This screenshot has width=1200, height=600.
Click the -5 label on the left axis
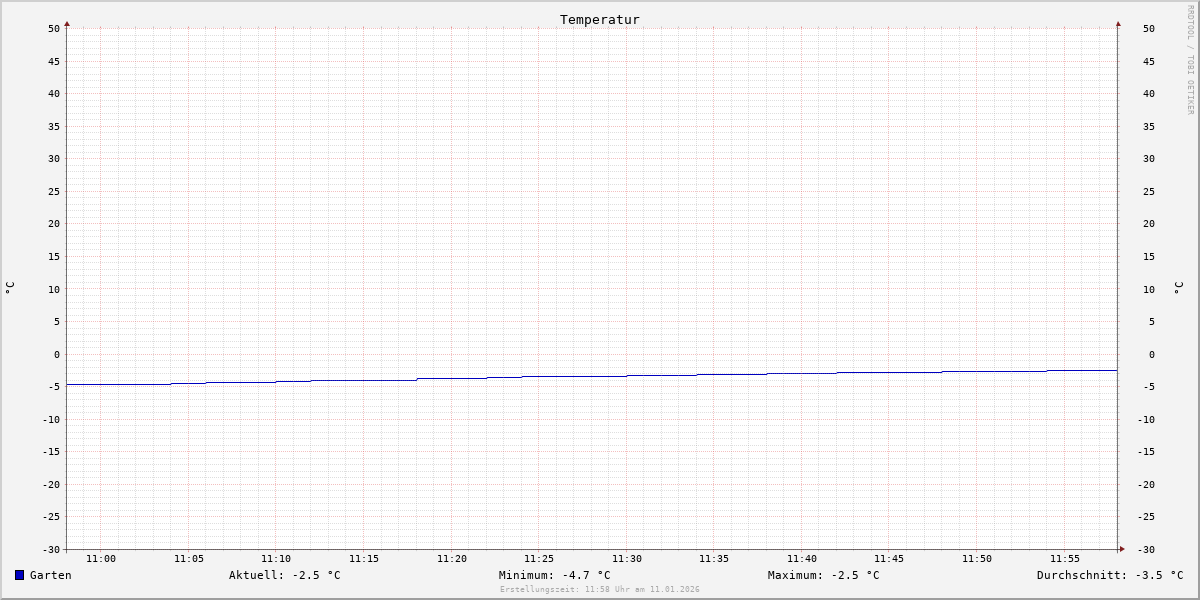54,387
